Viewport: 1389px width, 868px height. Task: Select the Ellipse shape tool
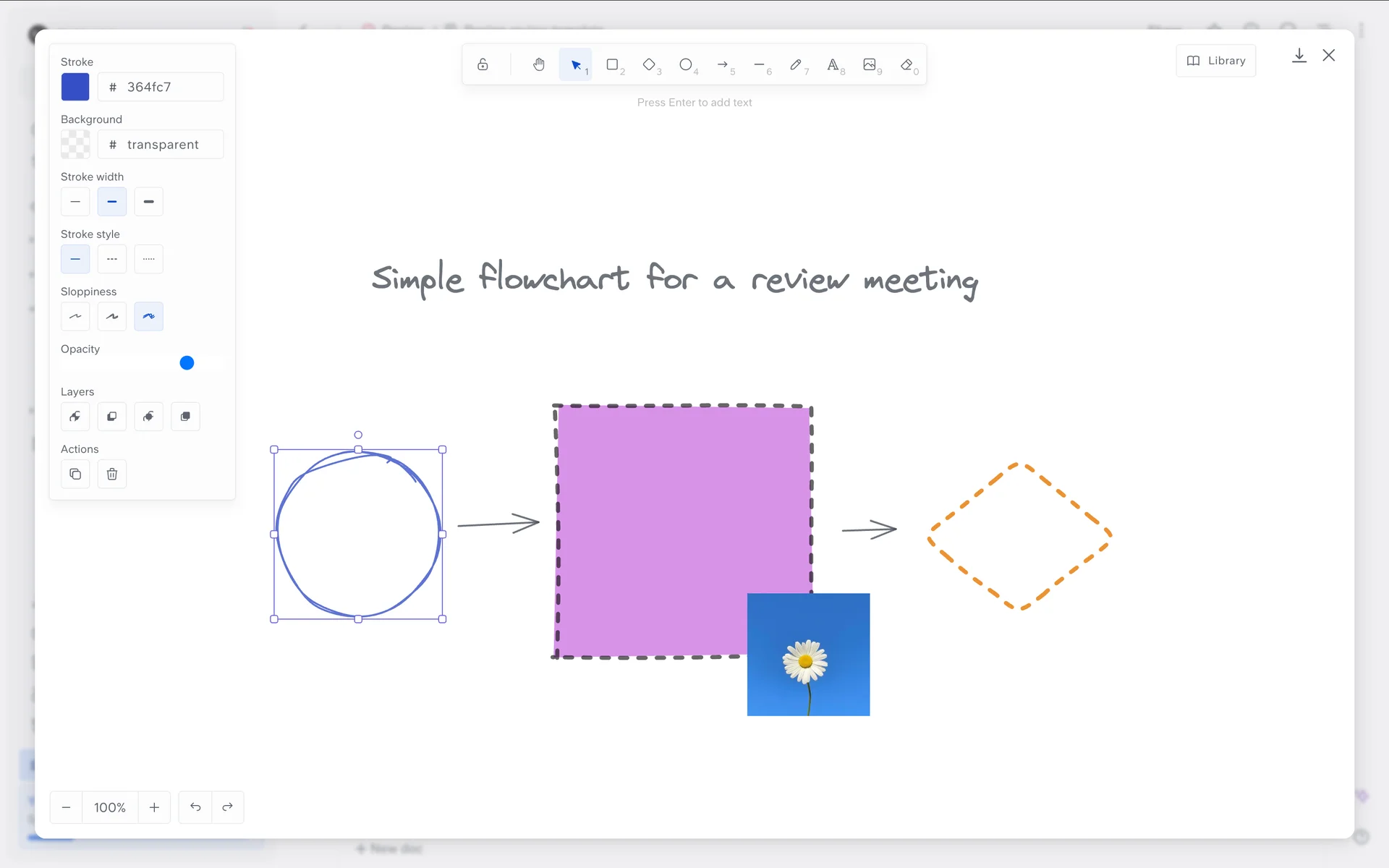(685, 64)
